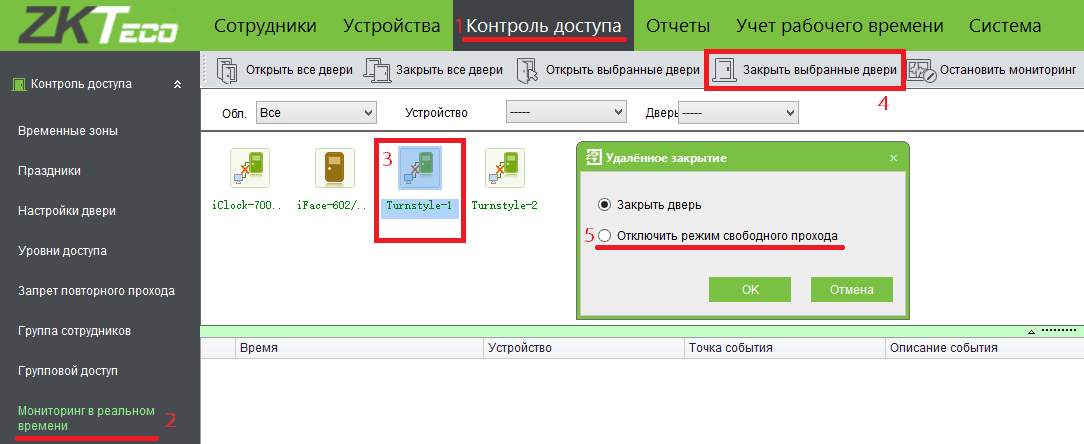Click the iFace-602/.. label text
1084x444 pixels.
pos(334,205)
